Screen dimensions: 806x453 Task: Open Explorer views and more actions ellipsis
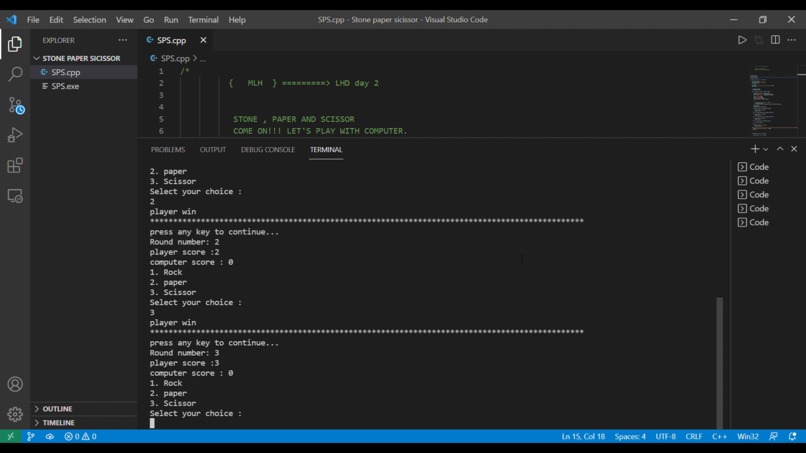coord(122,40)
